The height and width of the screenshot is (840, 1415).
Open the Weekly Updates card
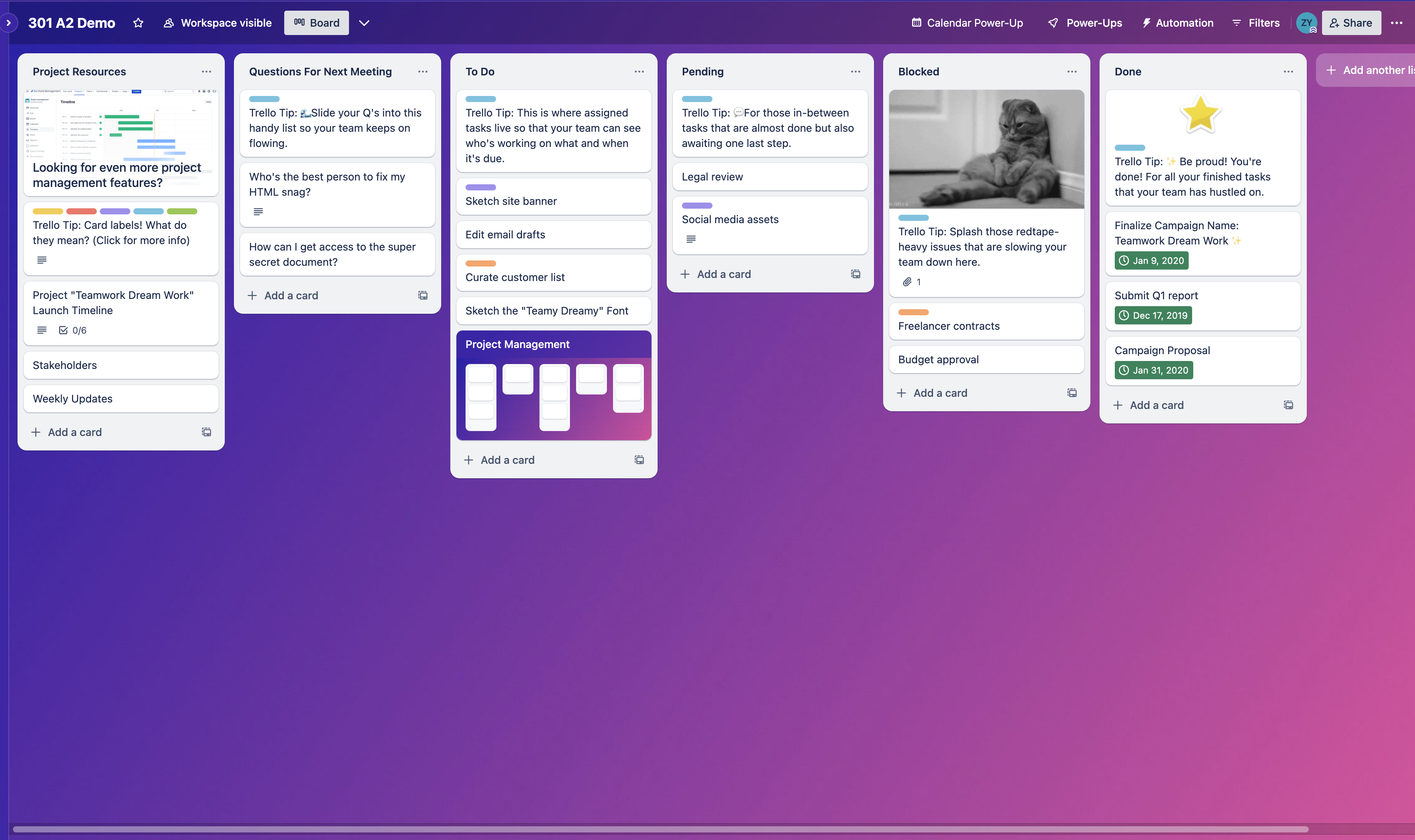coord(121,399)
